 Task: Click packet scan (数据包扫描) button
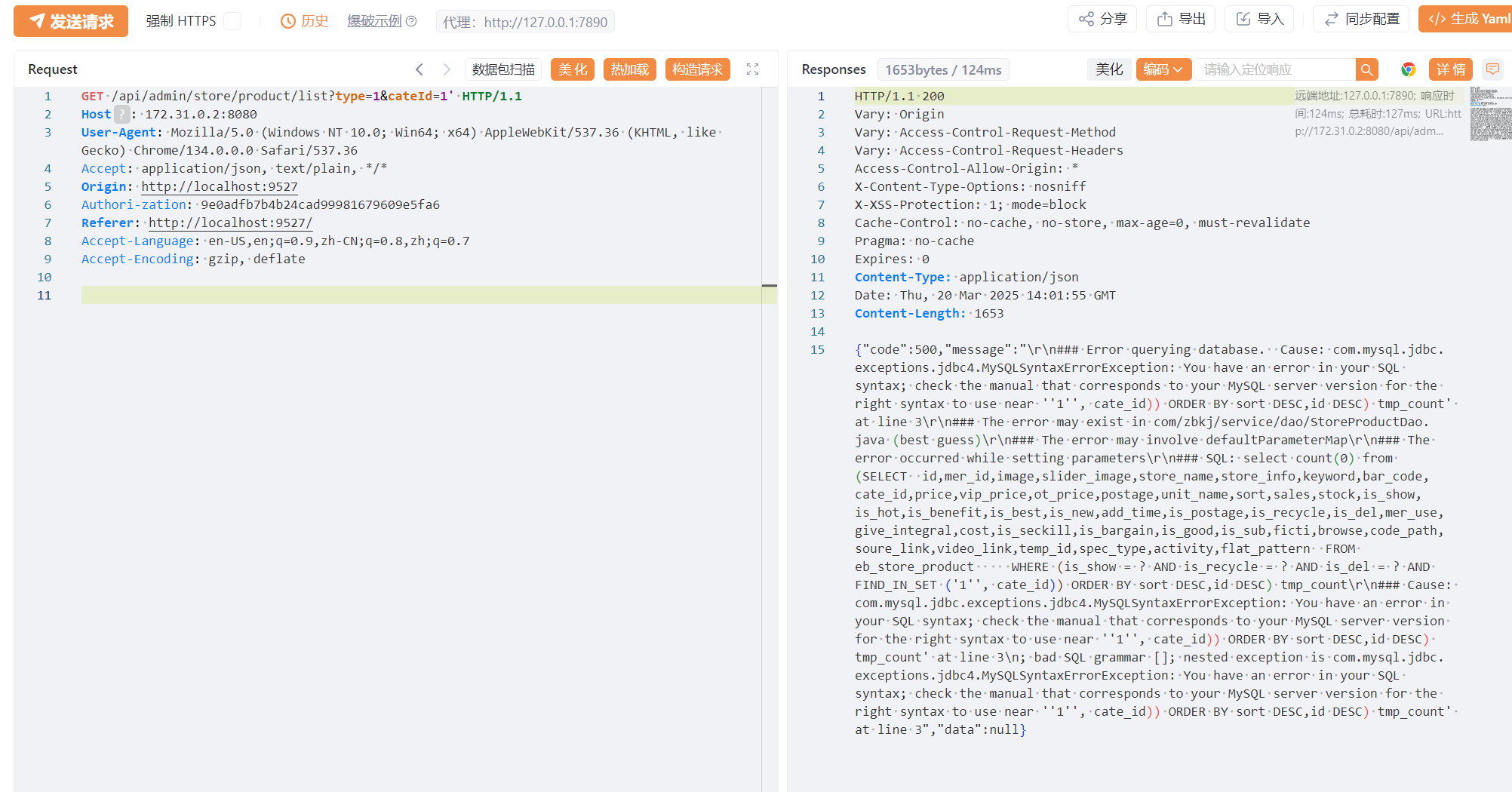click(x=503, y=69)
